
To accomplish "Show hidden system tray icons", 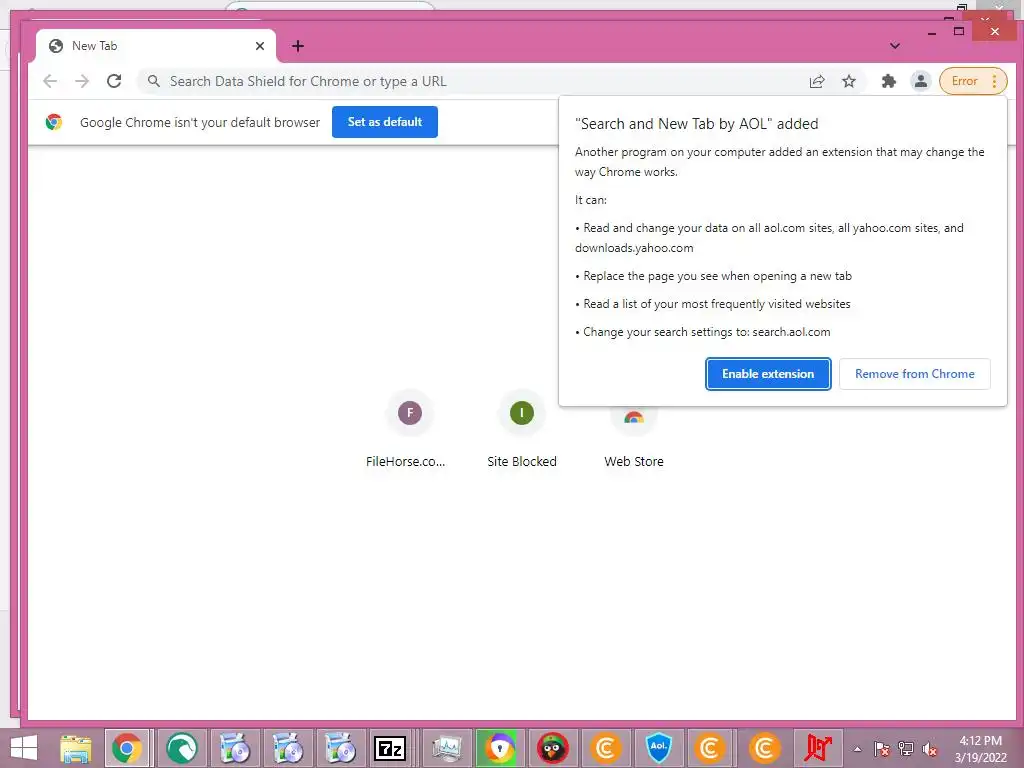I will coord(857,749).
